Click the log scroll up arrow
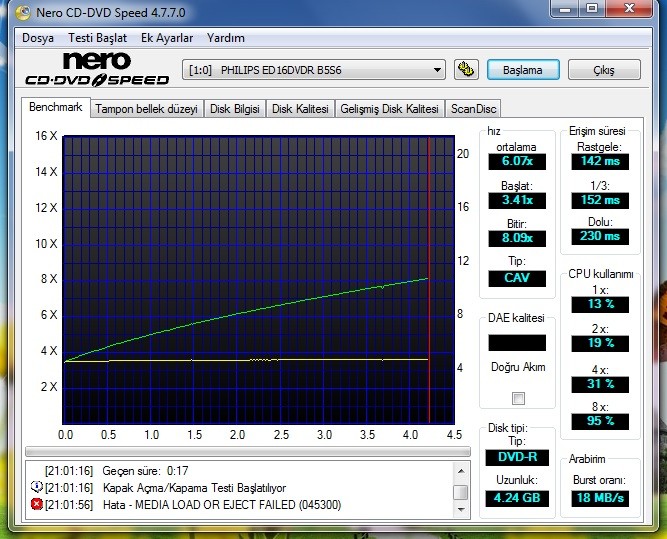This screenshot has height=539, width=667. point(461,471)
